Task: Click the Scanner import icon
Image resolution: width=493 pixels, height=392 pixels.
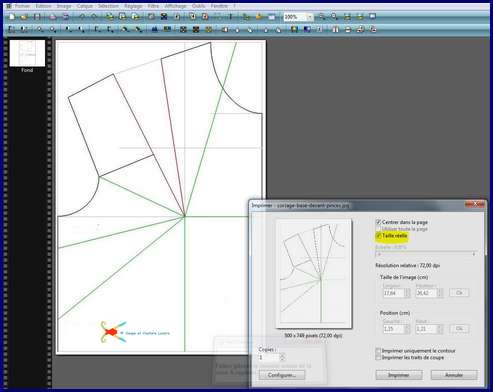Action: point(66,17)
